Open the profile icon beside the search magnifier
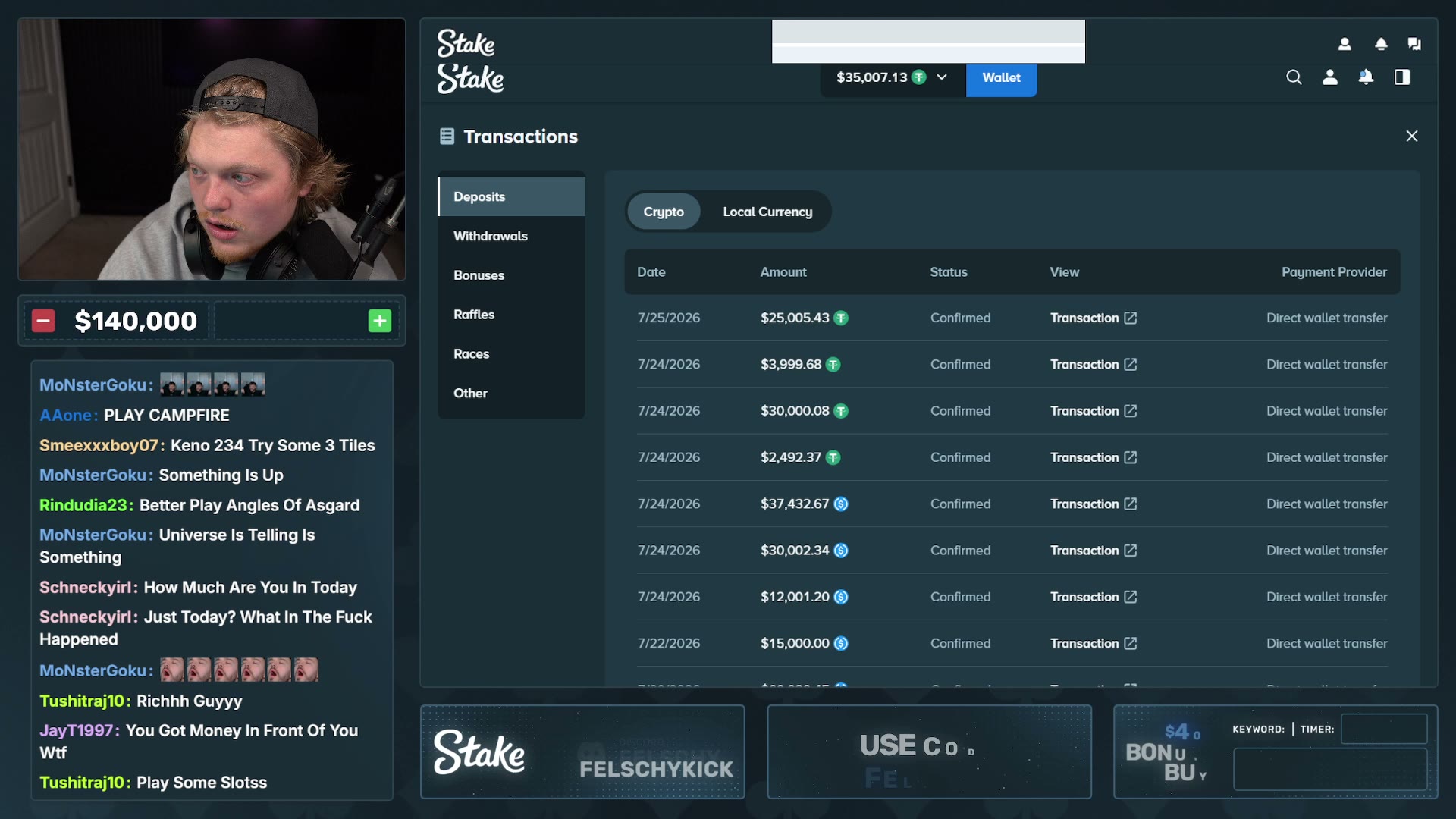The width and height of the screenshot is (1456, 819). 1330,77
